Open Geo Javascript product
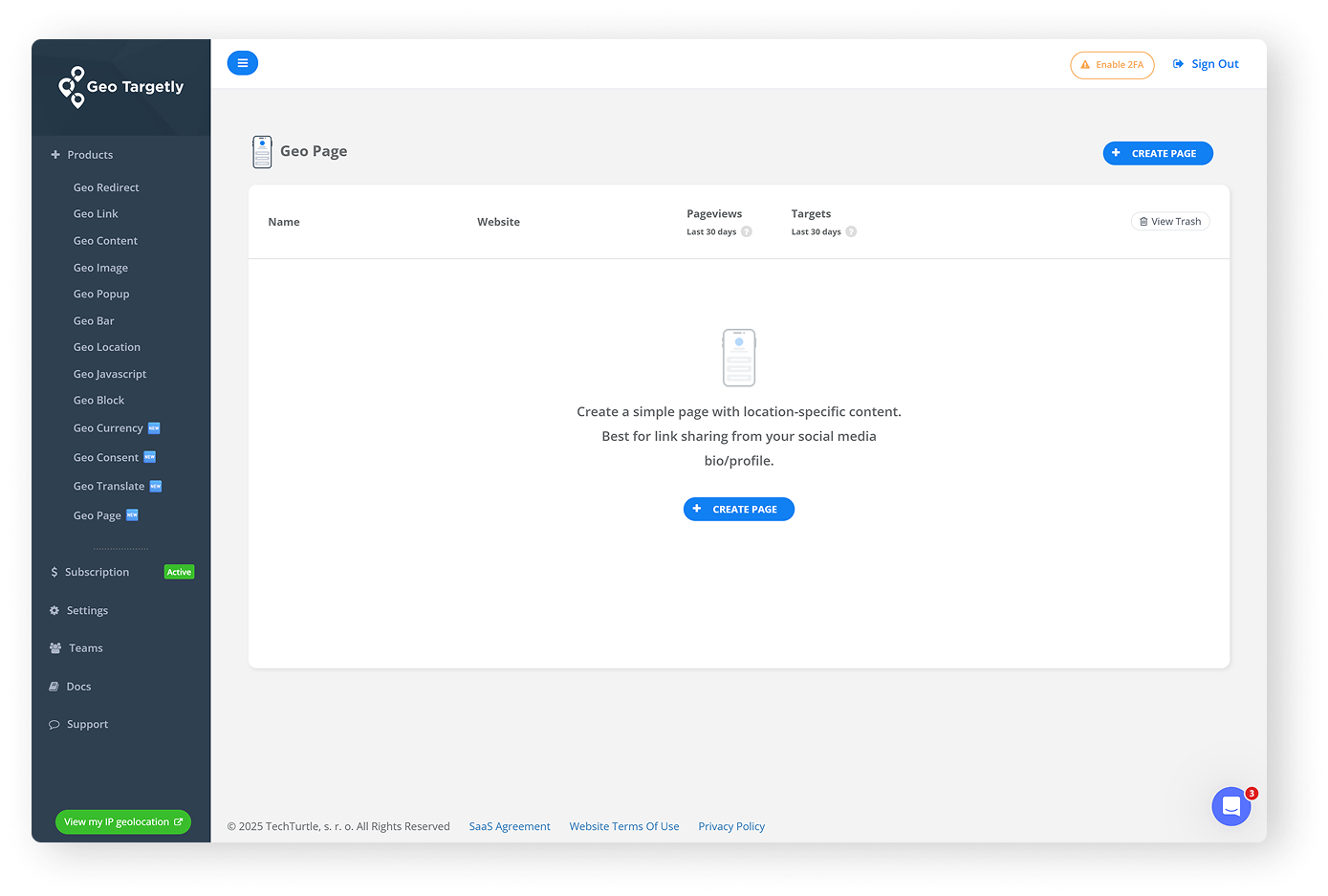The height and width of the screenshot is (896, 1328). (x=110, y=374)
